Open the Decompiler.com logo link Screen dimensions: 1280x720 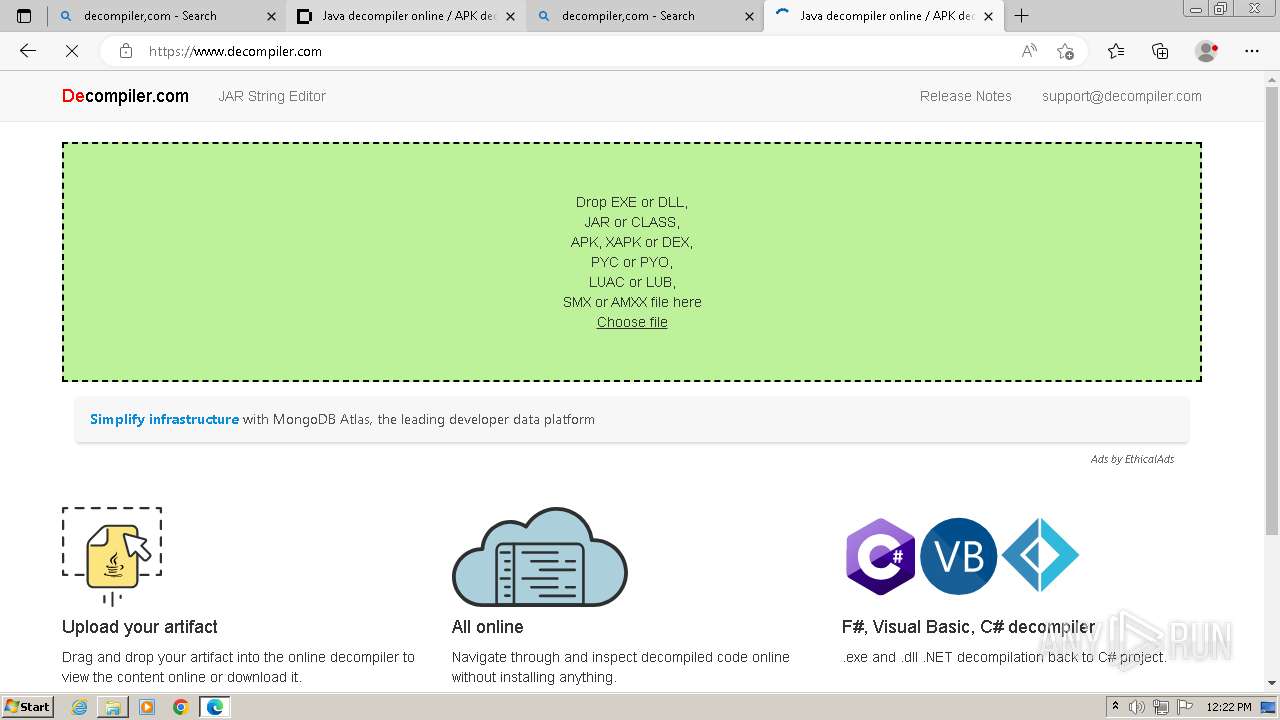pos(125,96)
